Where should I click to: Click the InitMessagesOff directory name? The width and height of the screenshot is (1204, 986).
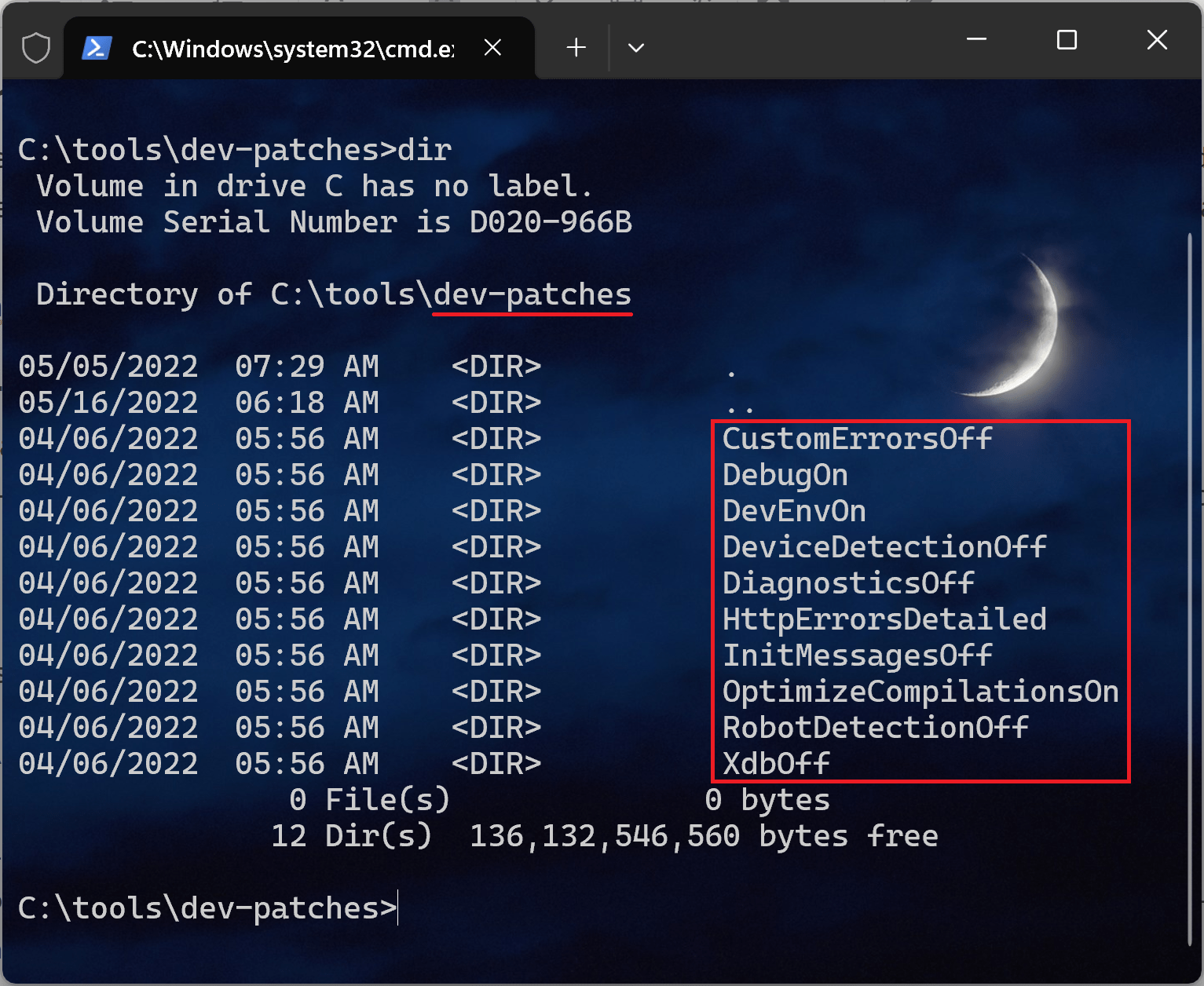(x=858, y=656)
